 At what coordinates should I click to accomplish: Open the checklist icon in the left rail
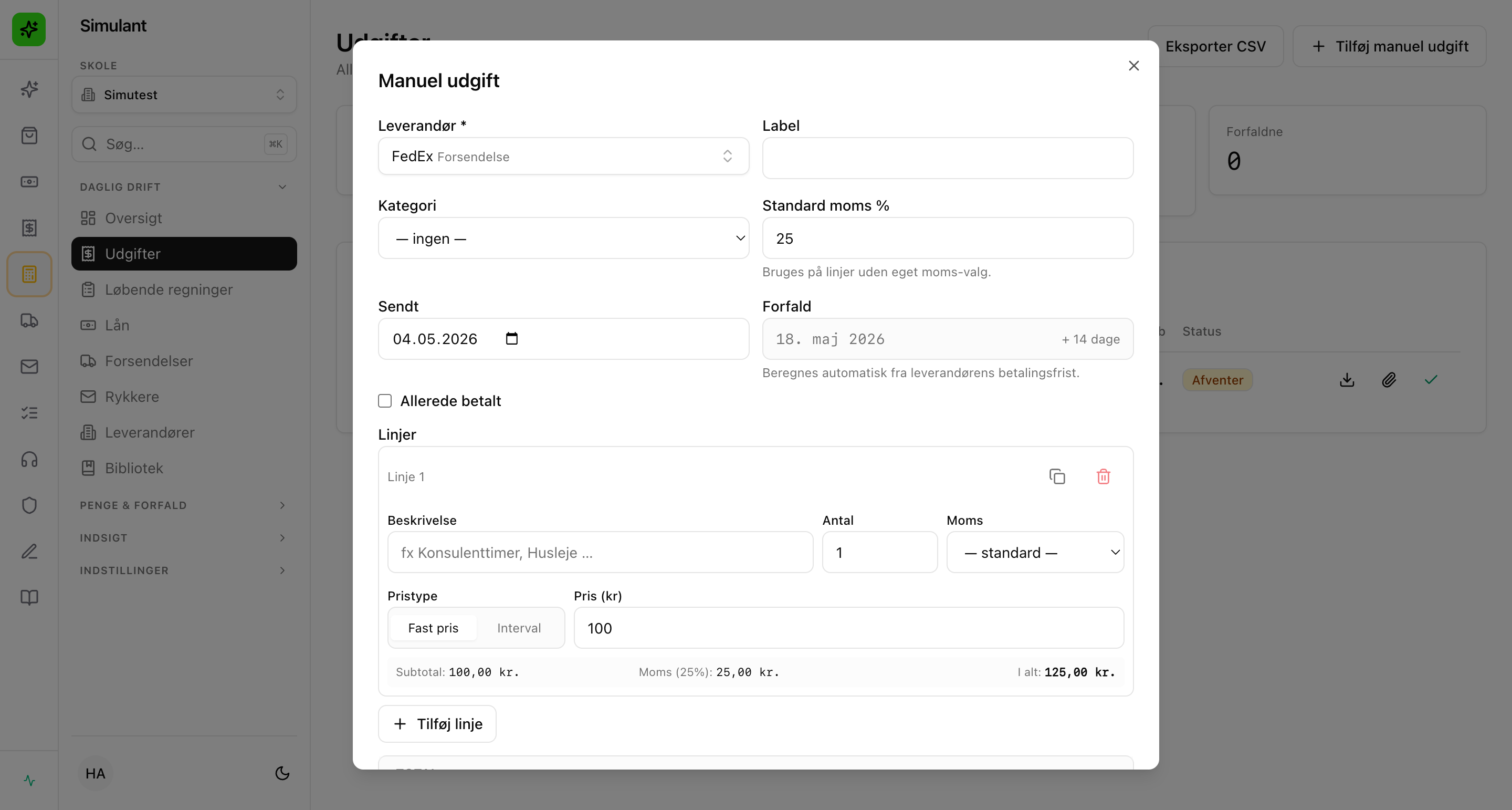(29, 413)
